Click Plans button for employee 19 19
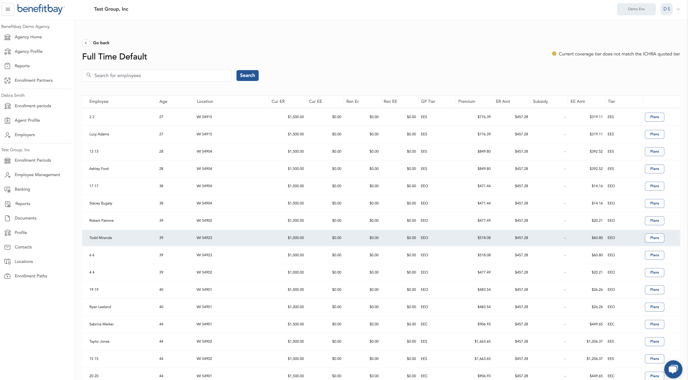This screenshot has height=380, width=688. click(654, 290)
